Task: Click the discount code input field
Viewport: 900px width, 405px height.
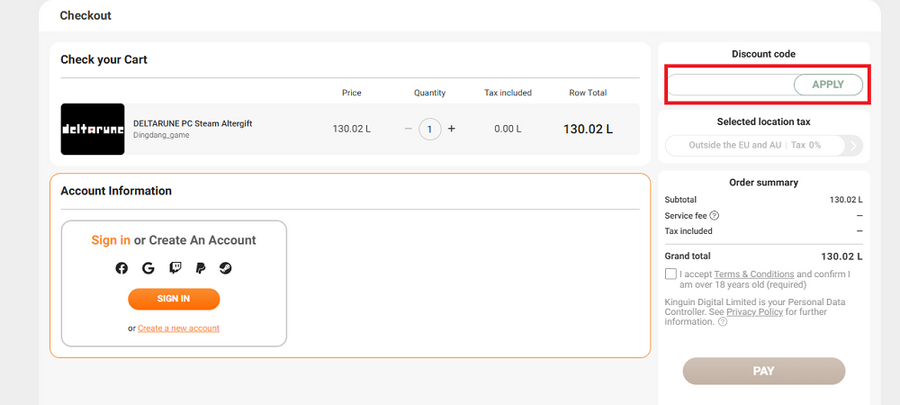Action: (x=730, y=85)
